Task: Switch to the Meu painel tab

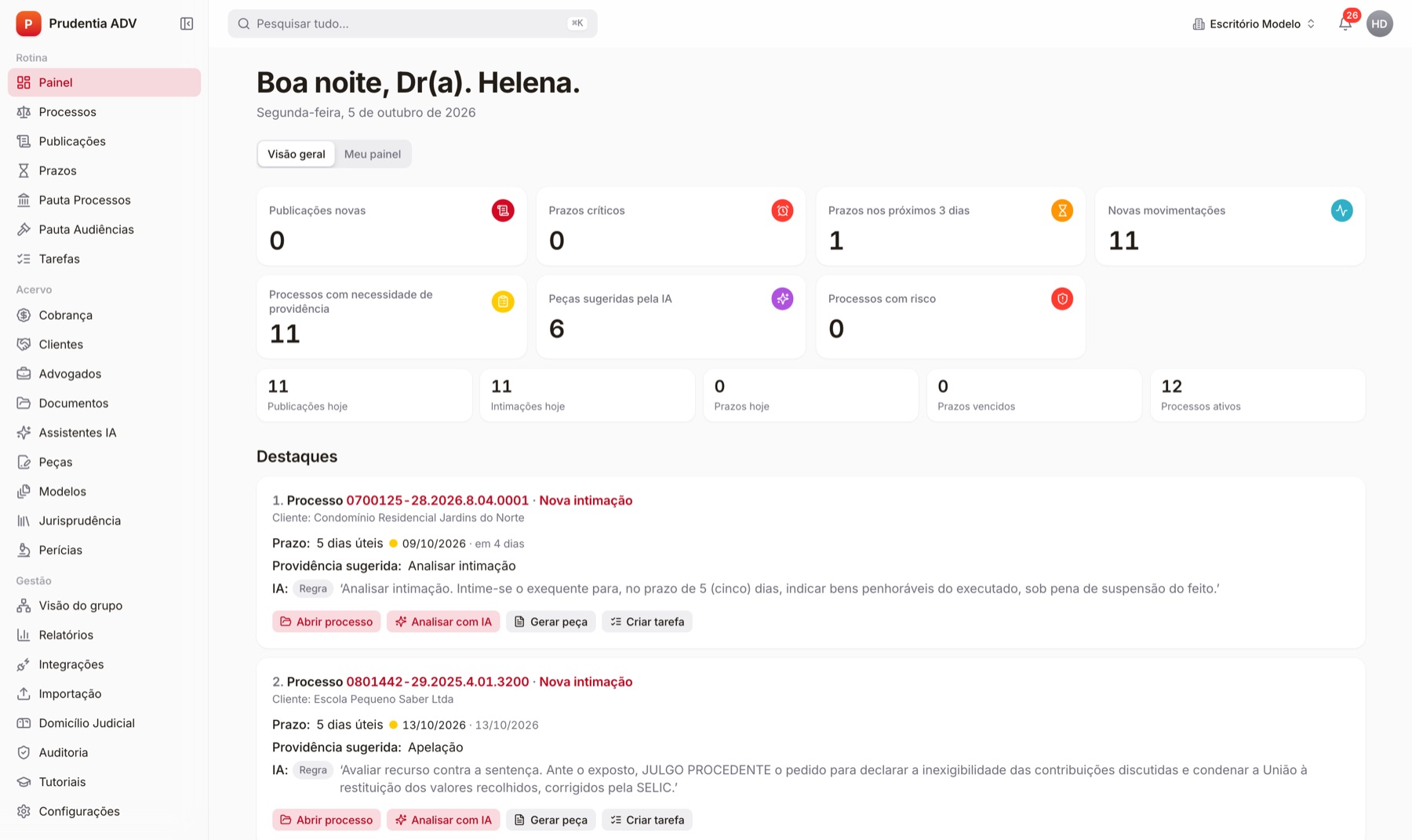Action: 373,154
